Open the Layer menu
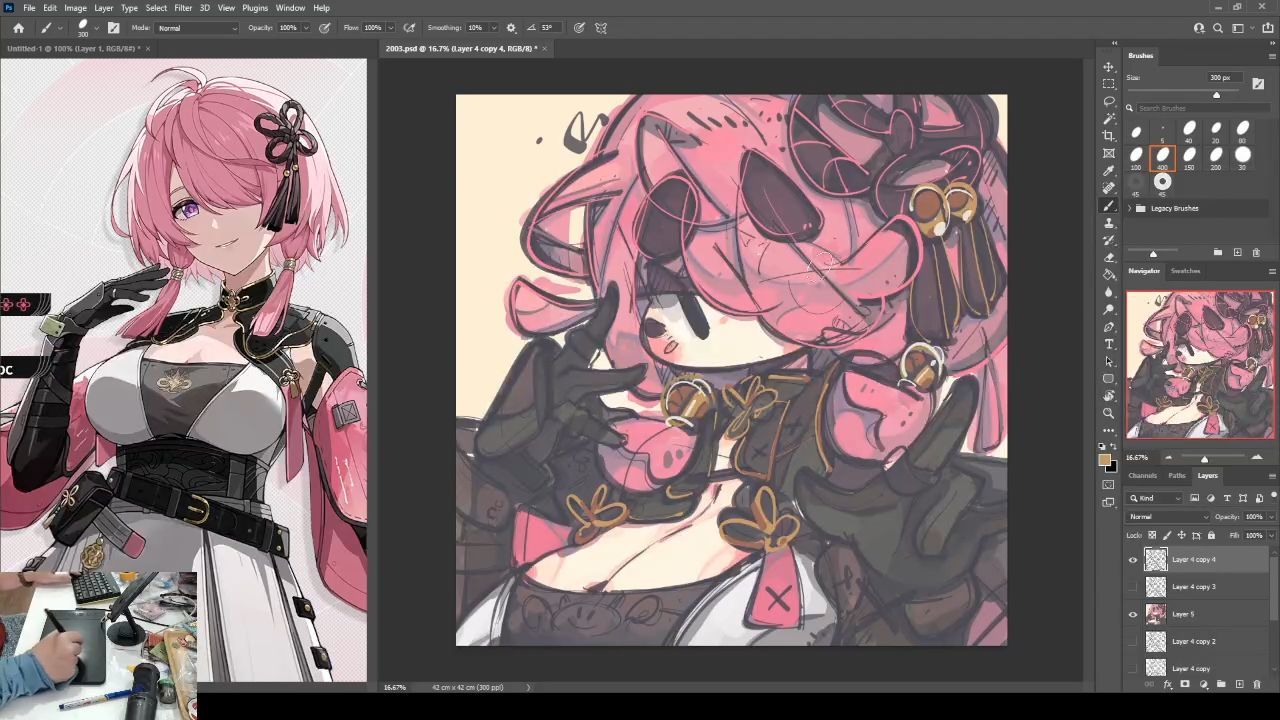Screen dimensions: 1280x720 [x=104, y=8]
